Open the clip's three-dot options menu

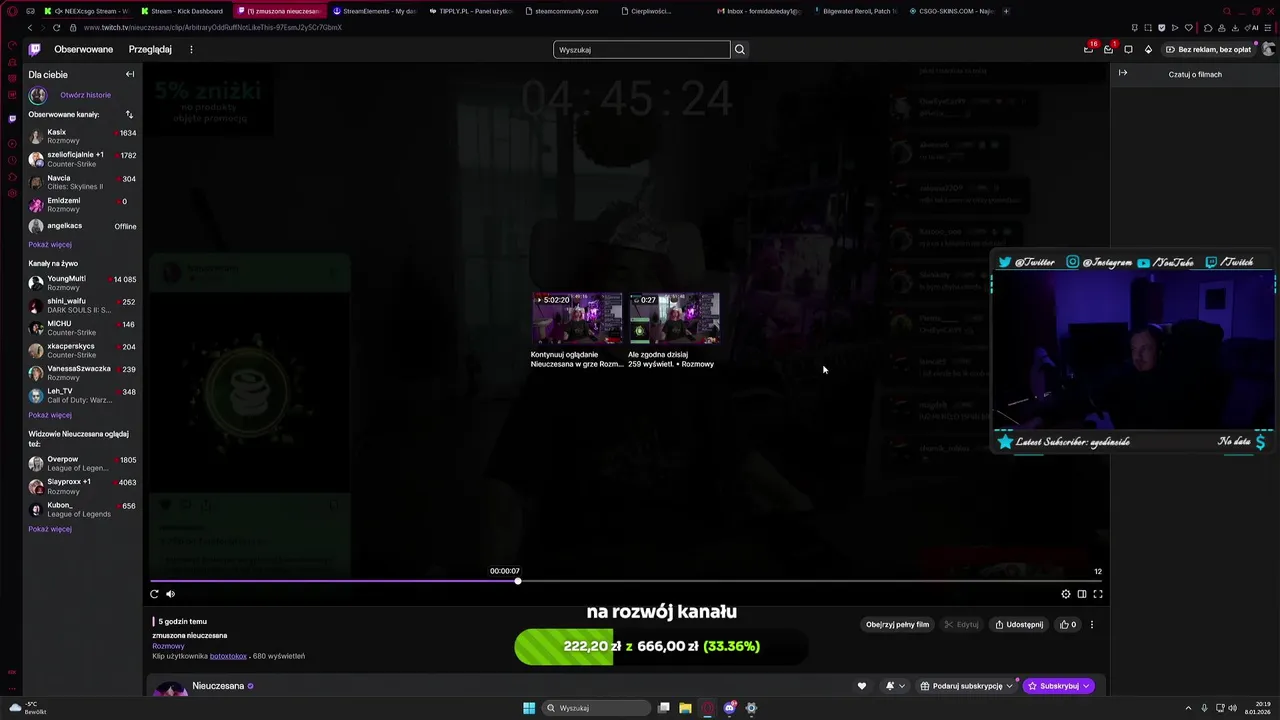point(1092,624)
